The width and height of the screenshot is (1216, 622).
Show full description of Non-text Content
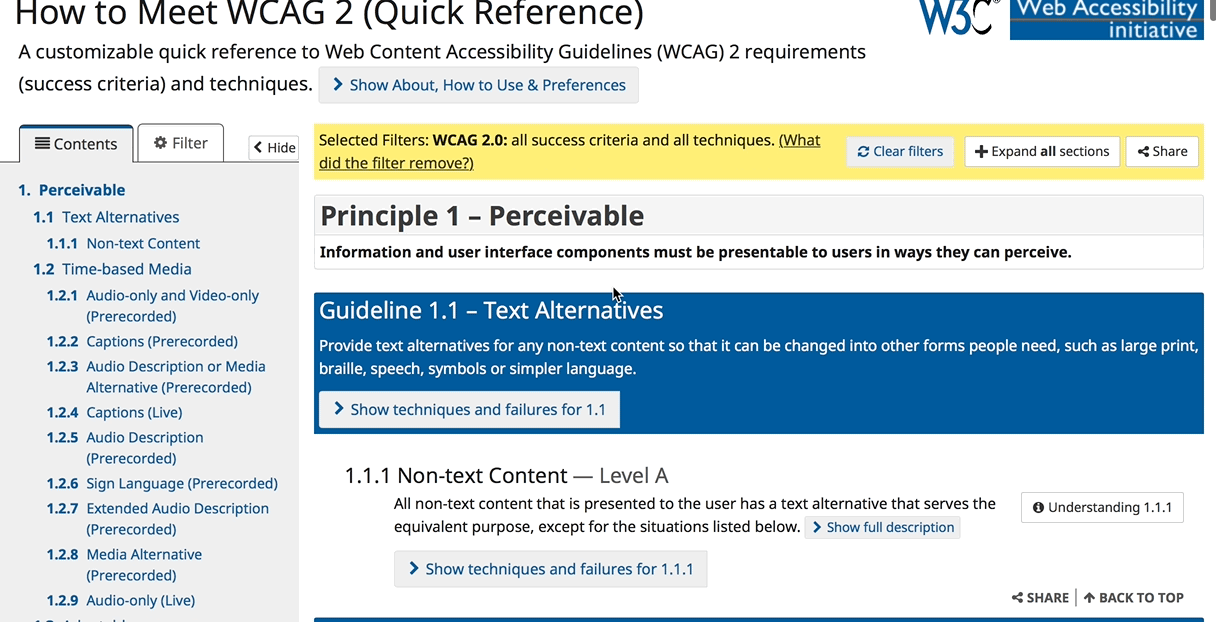(x=883, y=527)
